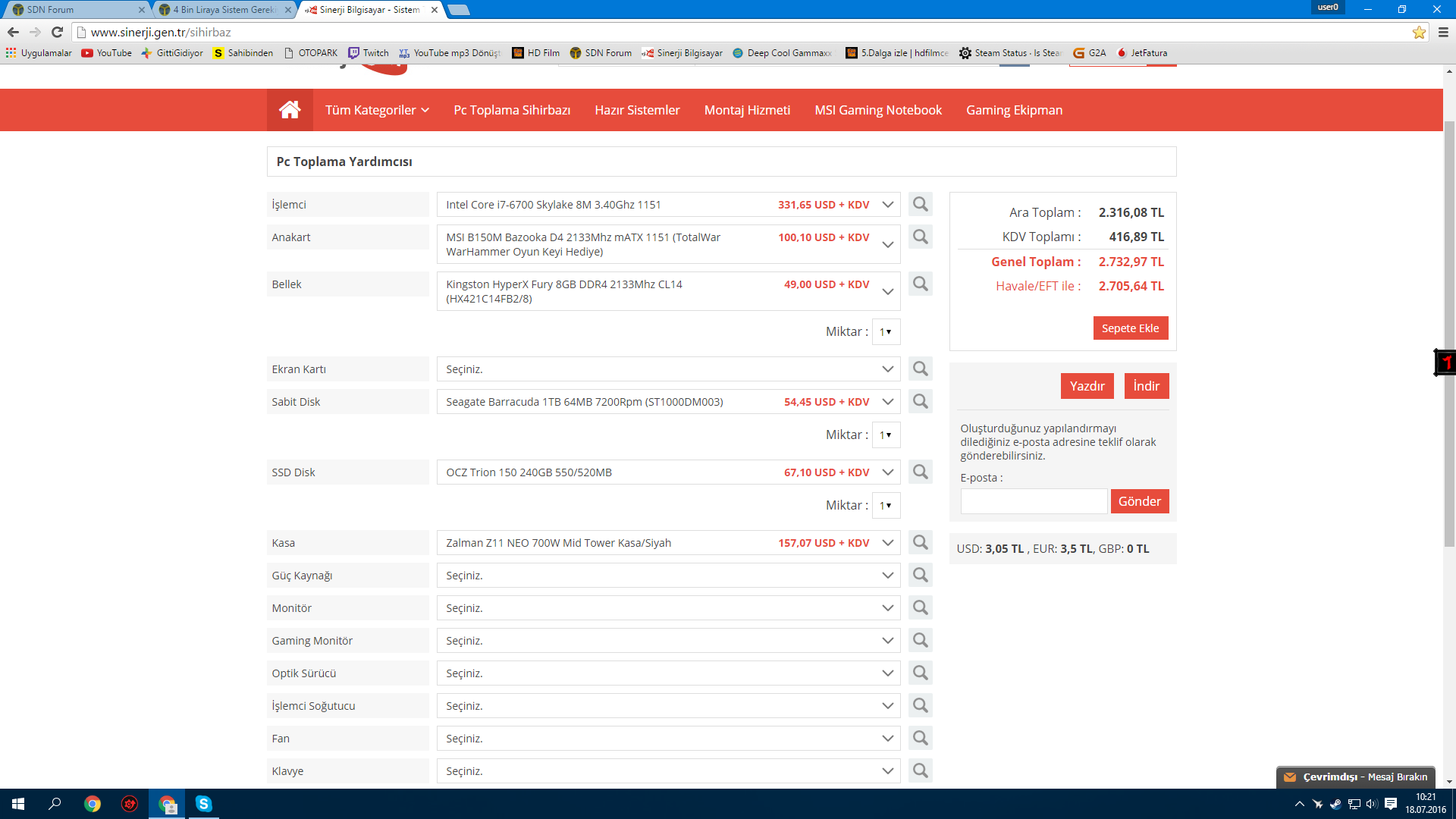1456x819 pixels.
Task: Click magnifier icon for SSD Disk row
Action: point(920,472)
